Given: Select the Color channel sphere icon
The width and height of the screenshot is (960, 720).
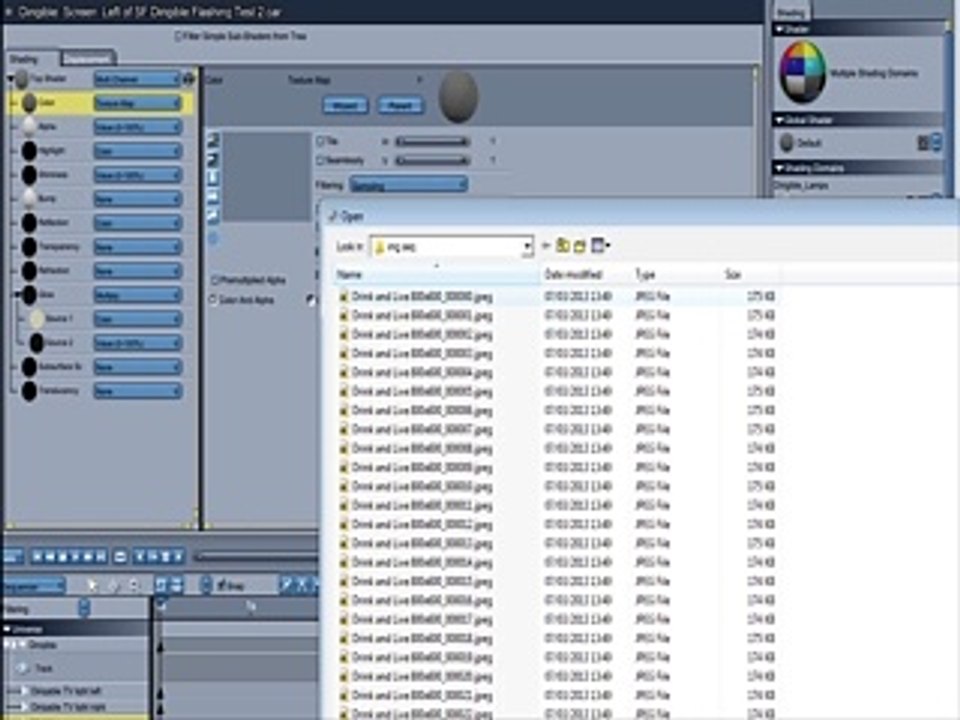Looking at the screenshot, I should pos(29,103).
